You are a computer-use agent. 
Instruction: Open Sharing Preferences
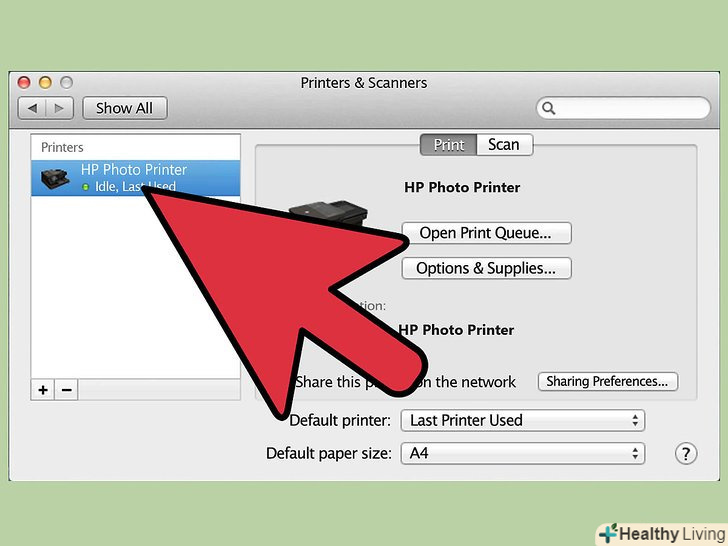pos(607,381)
